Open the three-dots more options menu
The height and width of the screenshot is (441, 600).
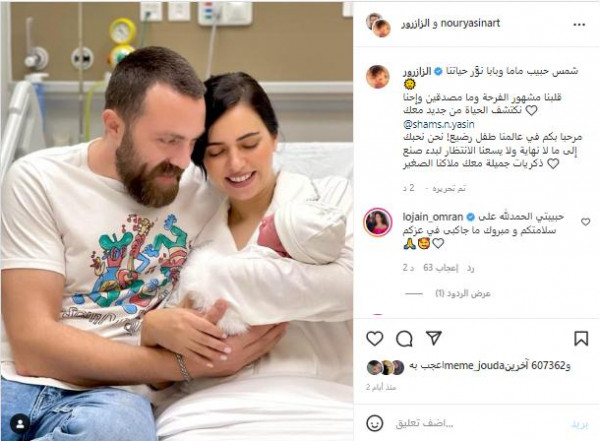point(579,24)
